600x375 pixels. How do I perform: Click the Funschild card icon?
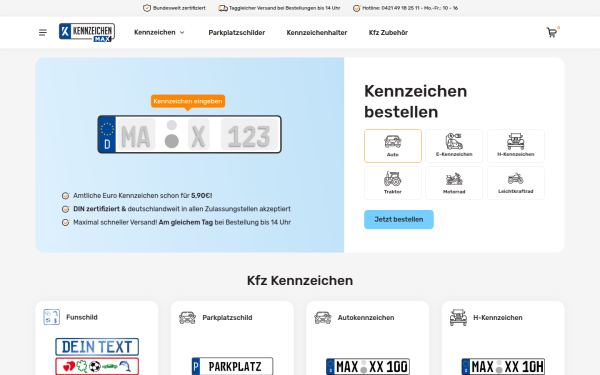click(x=52, y=317)
